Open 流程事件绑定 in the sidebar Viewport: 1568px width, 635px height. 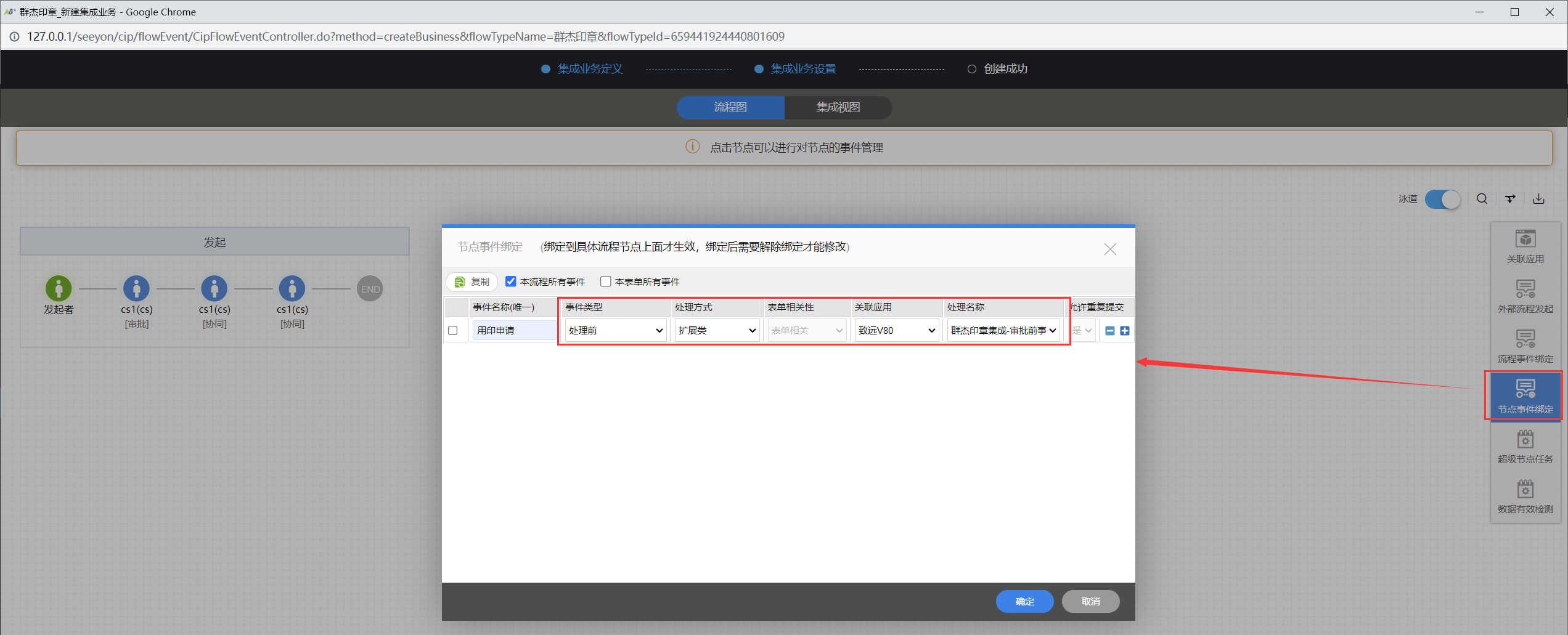coord(1525,346)
